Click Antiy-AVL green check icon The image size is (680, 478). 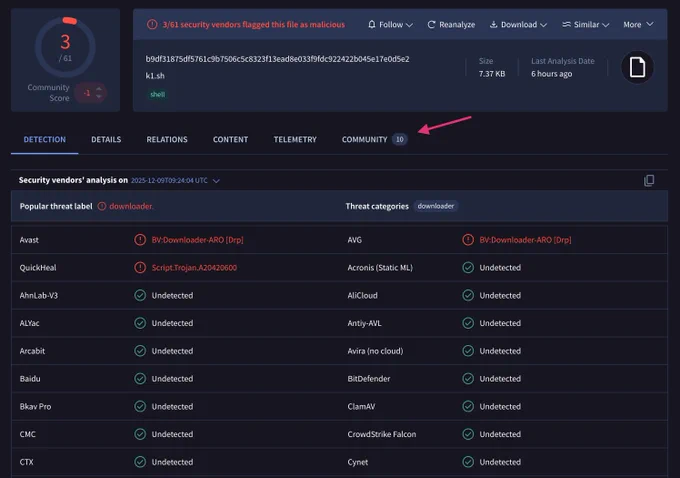click(x=468, y=323)
